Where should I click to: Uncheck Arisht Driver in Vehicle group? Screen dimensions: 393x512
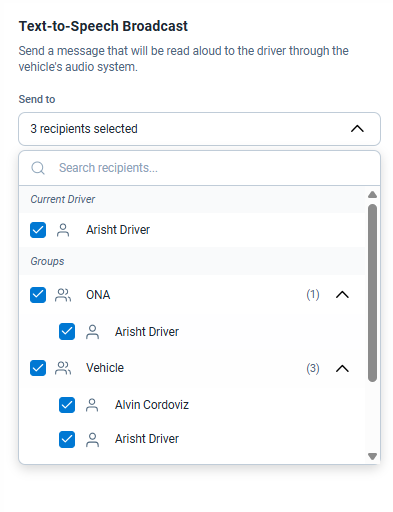point(67,439)
